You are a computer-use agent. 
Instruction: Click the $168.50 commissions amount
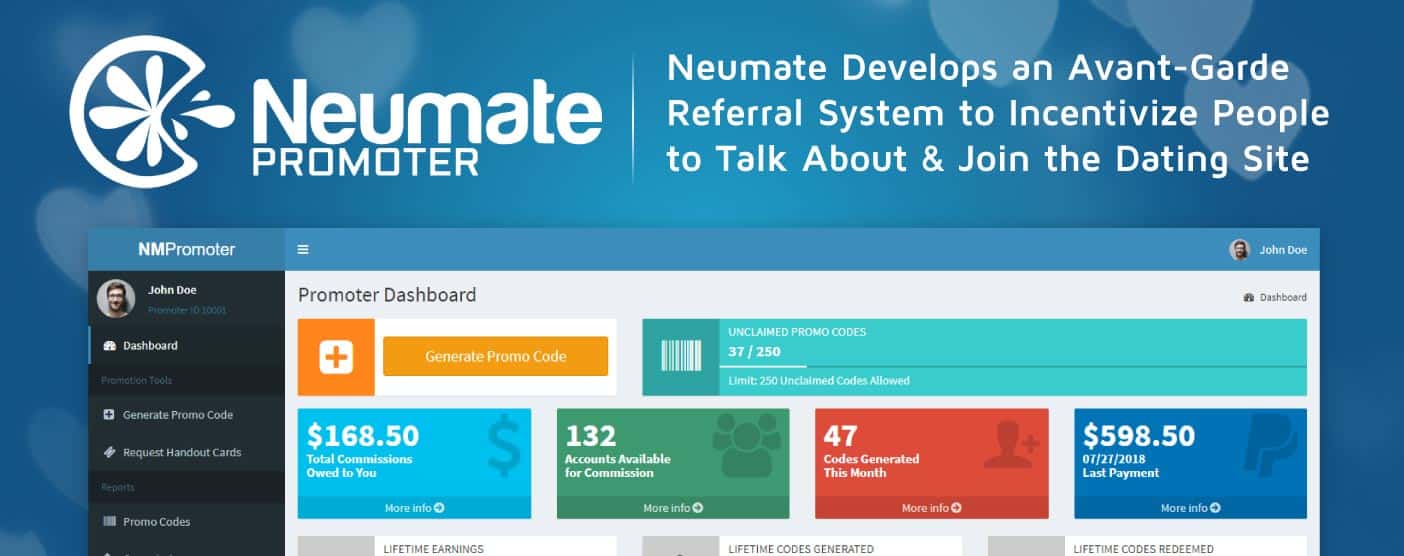[x=363, y=436]
